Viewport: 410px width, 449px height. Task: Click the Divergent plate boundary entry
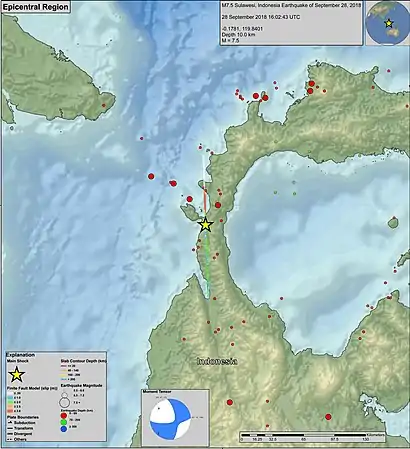coord(19,434)
